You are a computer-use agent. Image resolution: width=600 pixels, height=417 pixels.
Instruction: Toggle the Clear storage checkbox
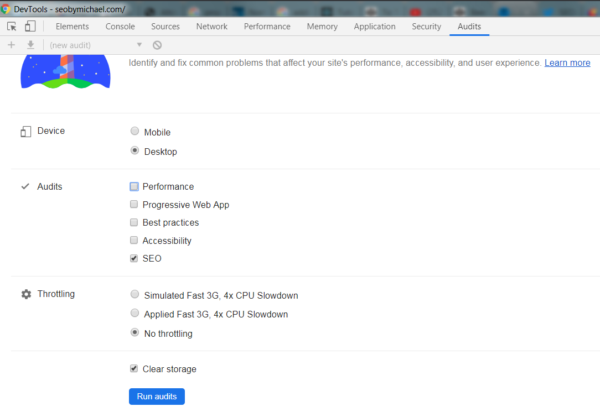click(x=134, y=368)
